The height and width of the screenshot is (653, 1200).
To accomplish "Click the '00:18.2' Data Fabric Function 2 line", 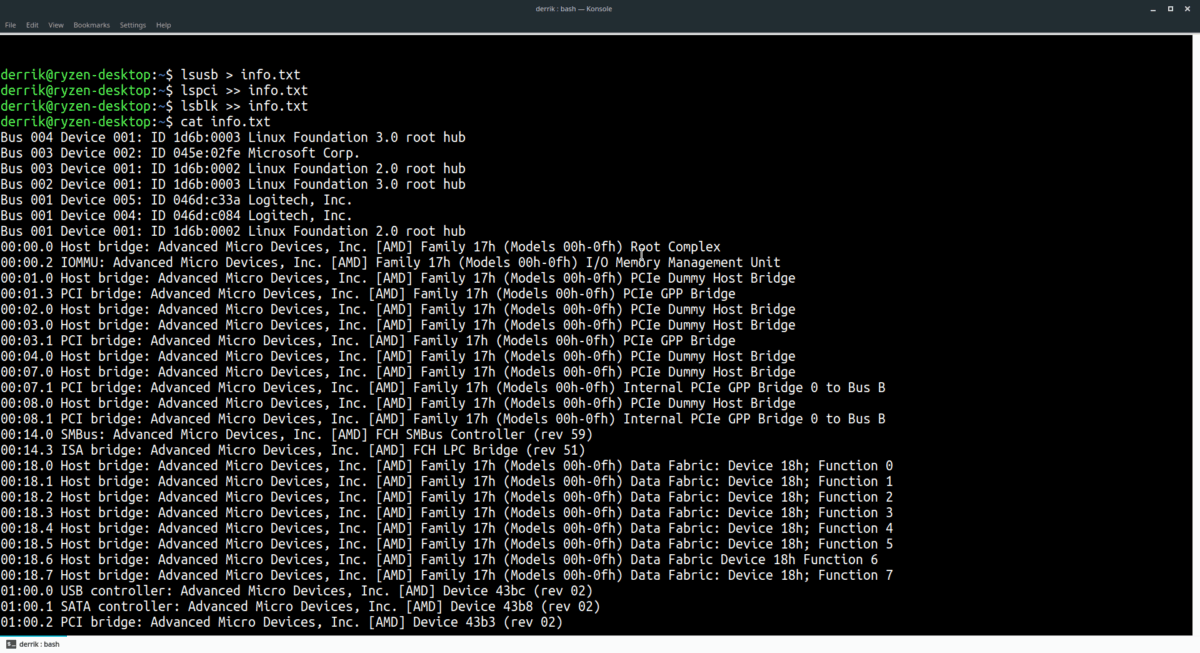I will (447, 498).
